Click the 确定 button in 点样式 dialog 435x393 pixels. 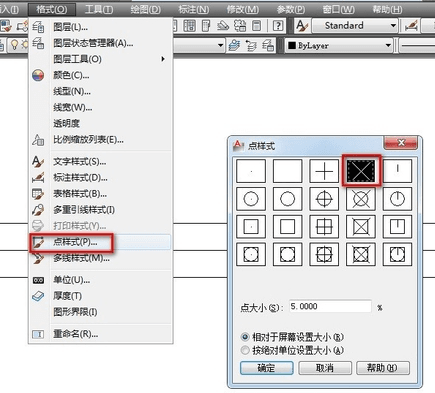coord(267,368)
